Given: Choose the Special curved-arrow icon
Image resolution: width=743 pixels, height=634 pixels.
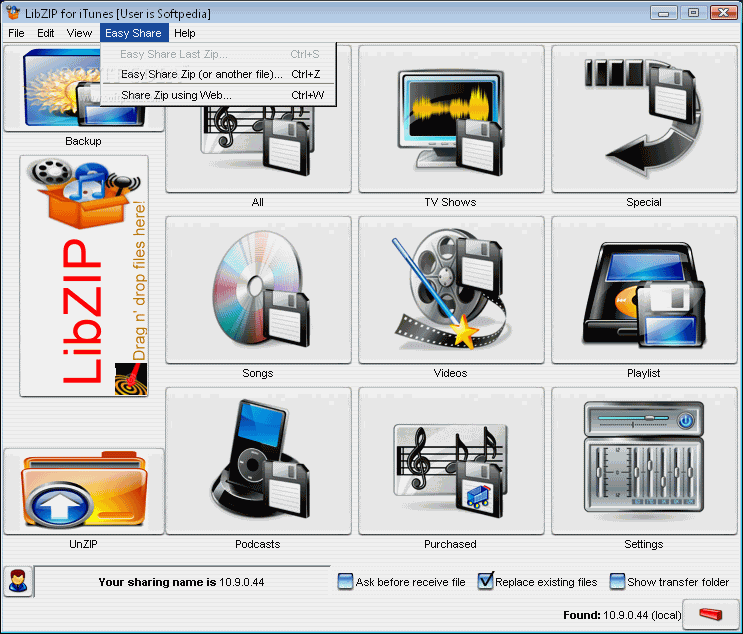Looking at the screenshot, I should pos(644,119).
